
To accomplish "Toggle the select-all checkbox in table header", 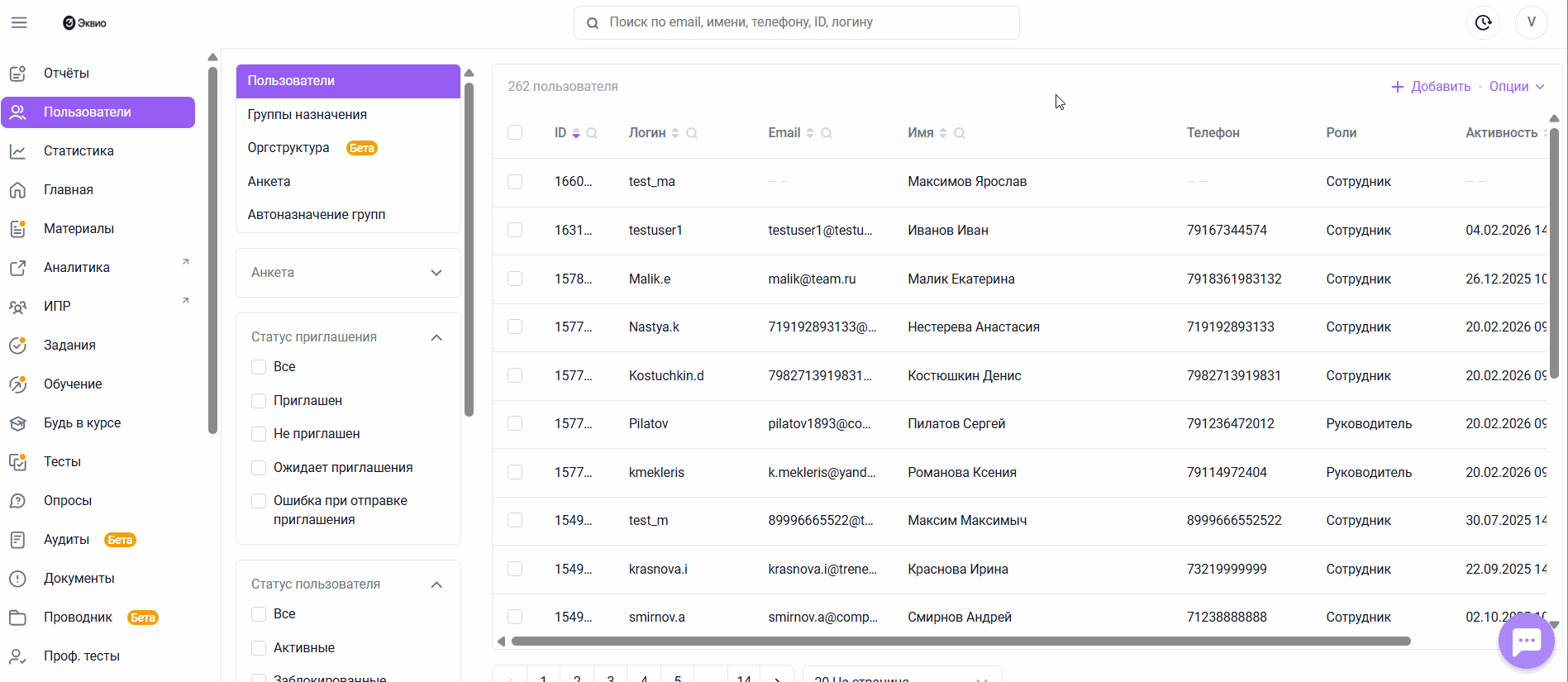I will point(515,132).
